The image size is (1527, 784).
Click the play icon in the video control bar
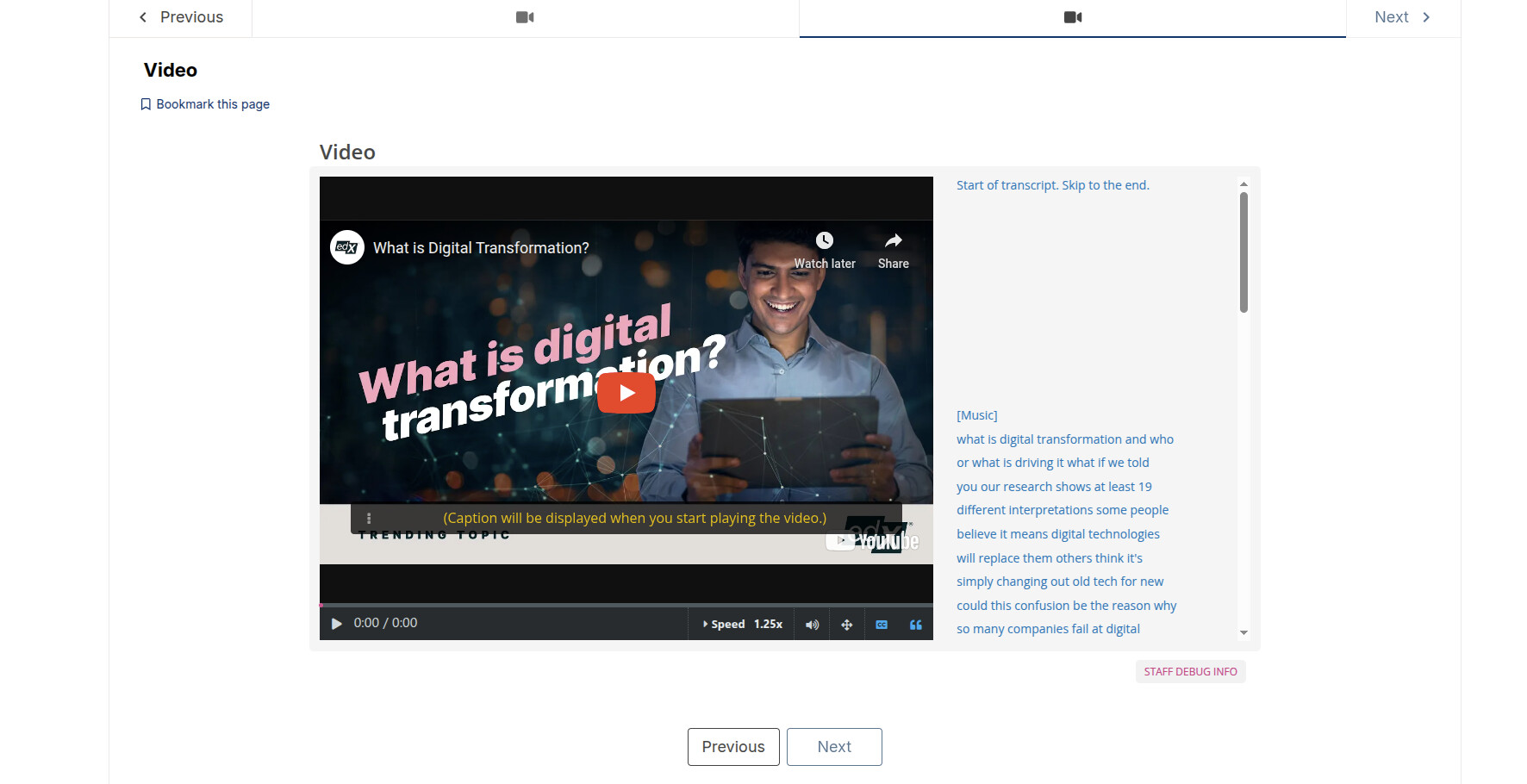pos(337,624)
